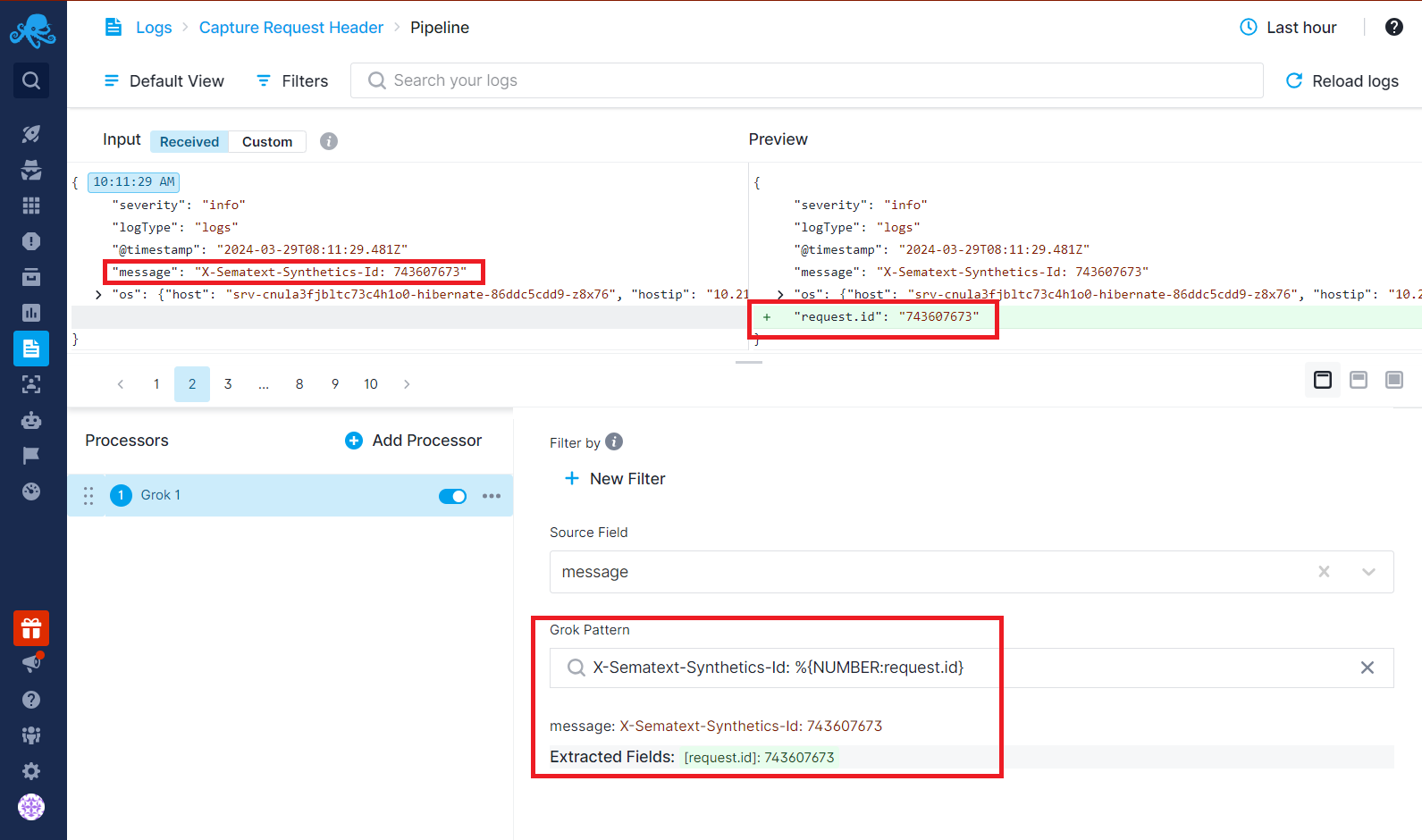Grab the Grok 1 drag handle
1422x840 pixels.
point(88,496)
